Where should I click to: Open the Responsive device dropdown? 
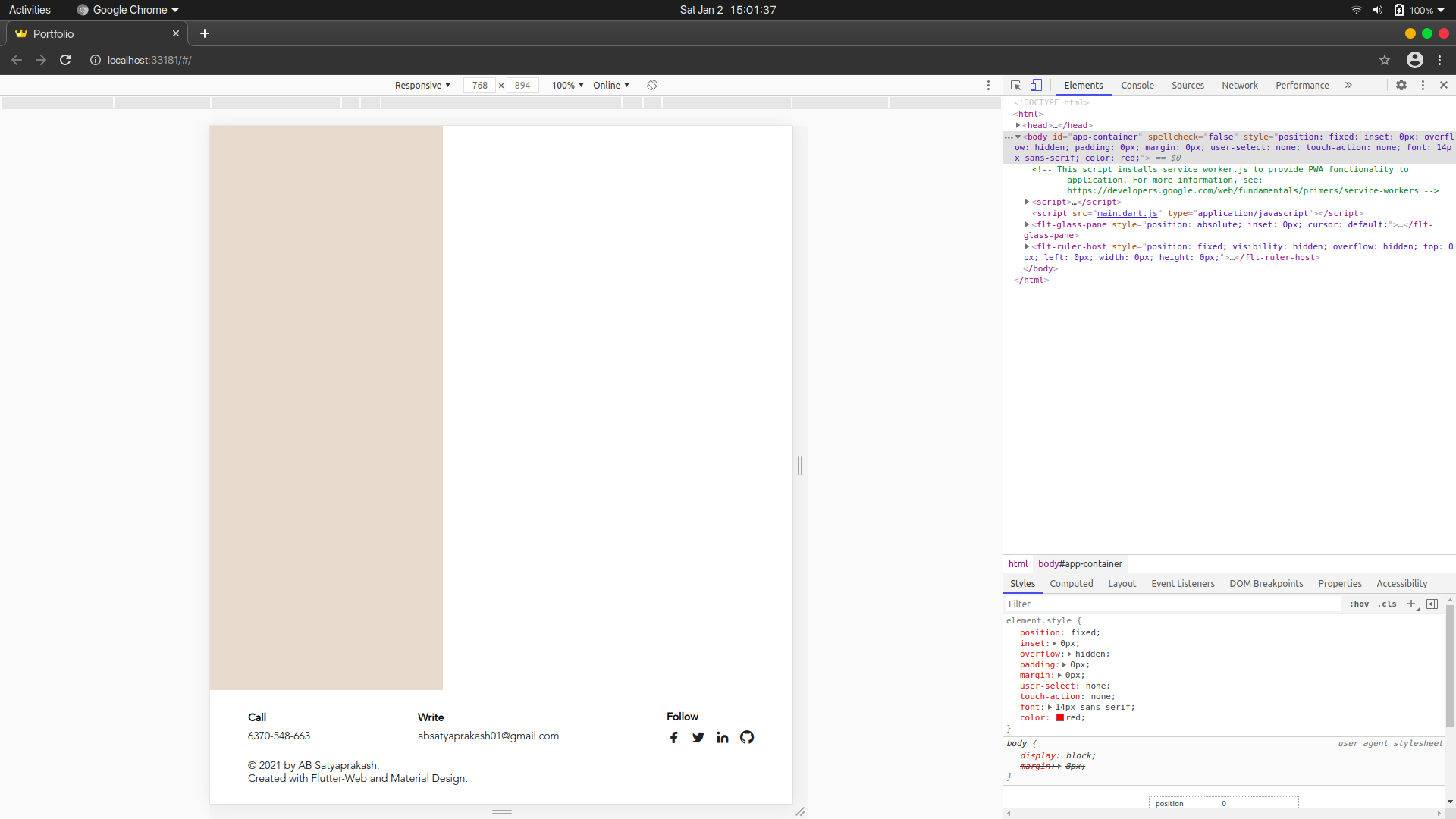422,85
